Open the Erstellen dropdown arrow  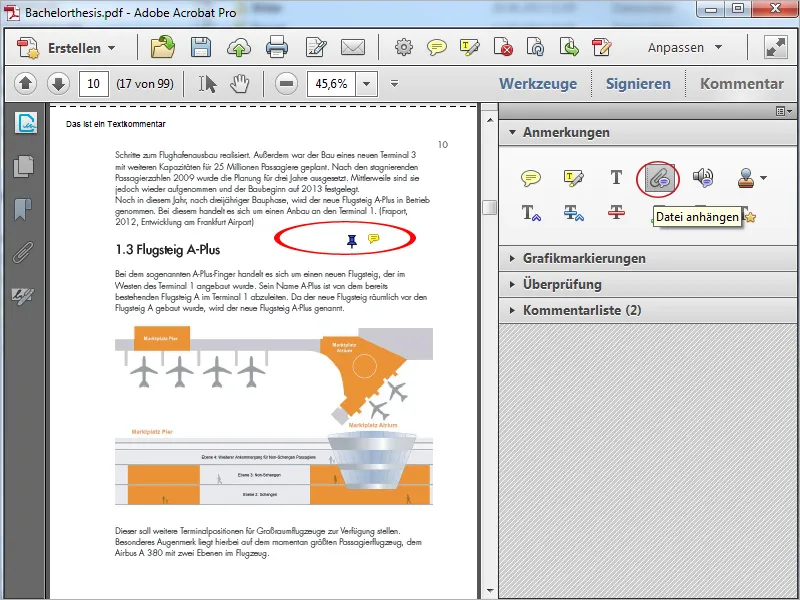112,48
